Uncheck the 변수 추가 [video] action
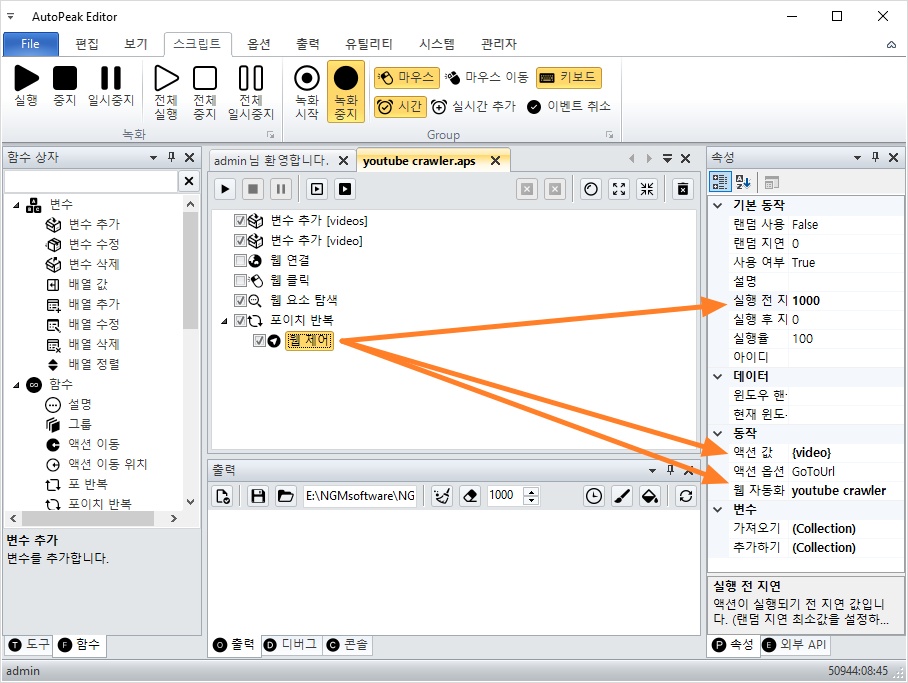Image resolution: width=908 pixels, height=683 pixels. [240, 240]
